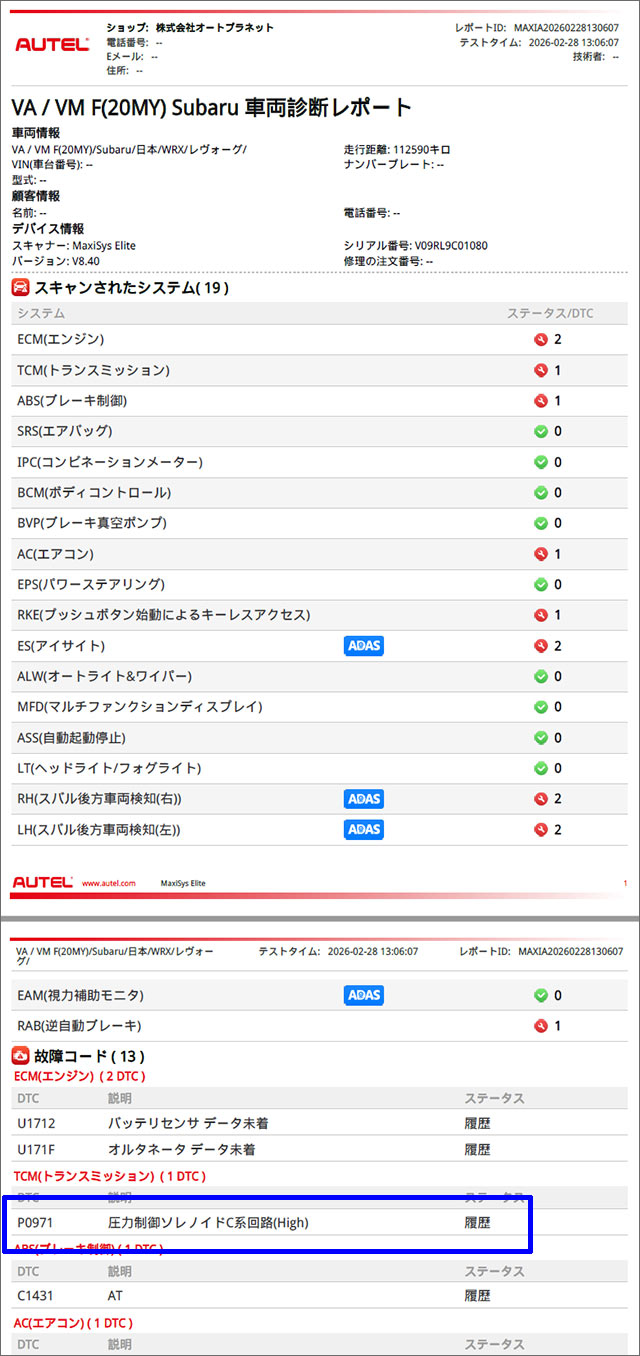Click the 車両情報 section heading
The image size is (640, 1356).
pyautogui.click(x=36, y=133)
